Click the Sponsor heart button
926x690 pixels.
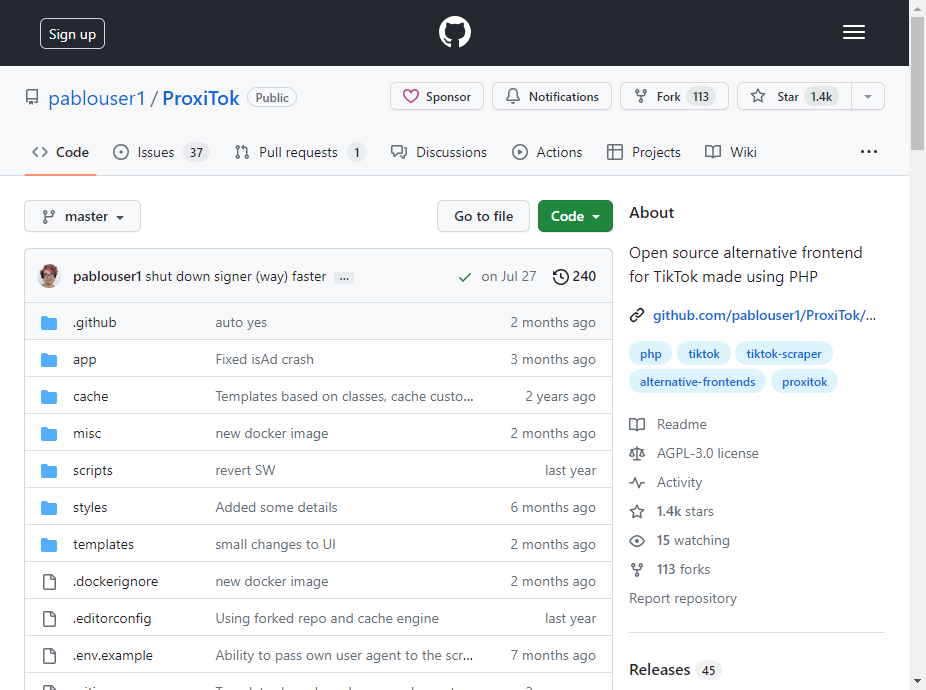coord(437,96)
